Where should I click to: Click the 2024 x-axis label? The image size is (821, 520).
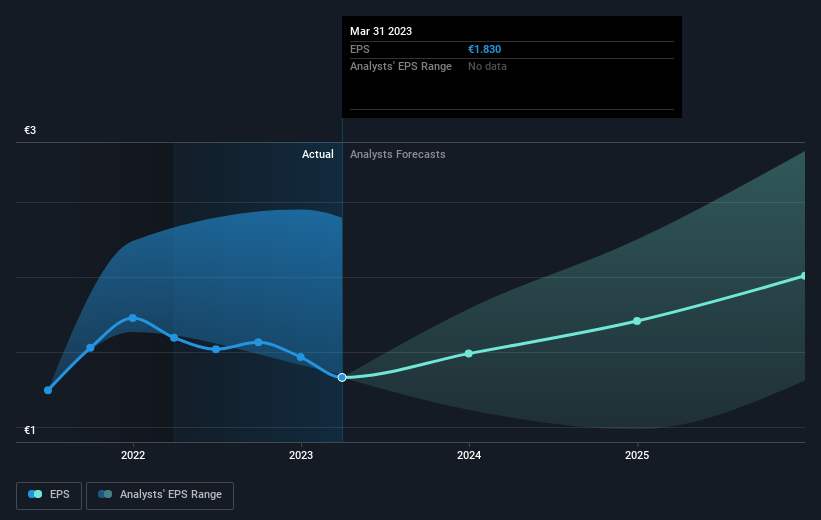pyautogui.click(x=469, y=455)
